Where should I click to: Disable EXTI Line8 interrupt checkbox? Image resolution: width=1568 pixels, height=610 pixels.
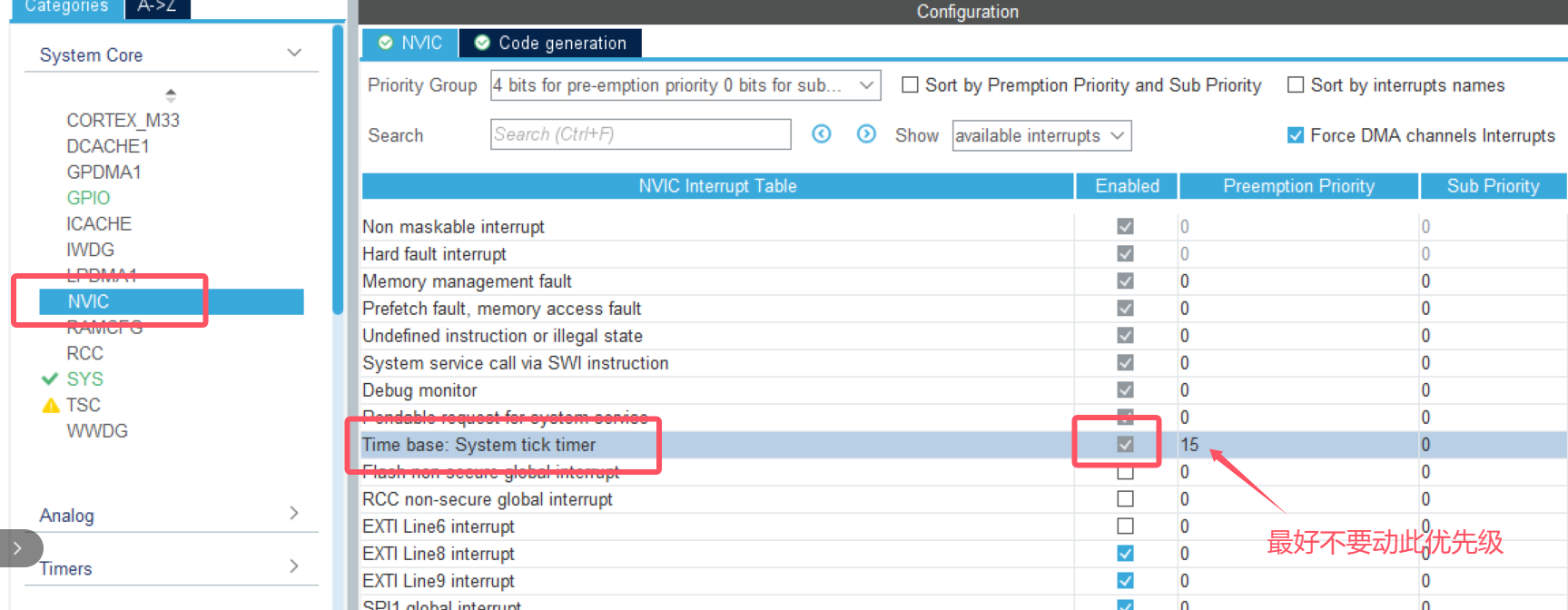click(1125, 553)
